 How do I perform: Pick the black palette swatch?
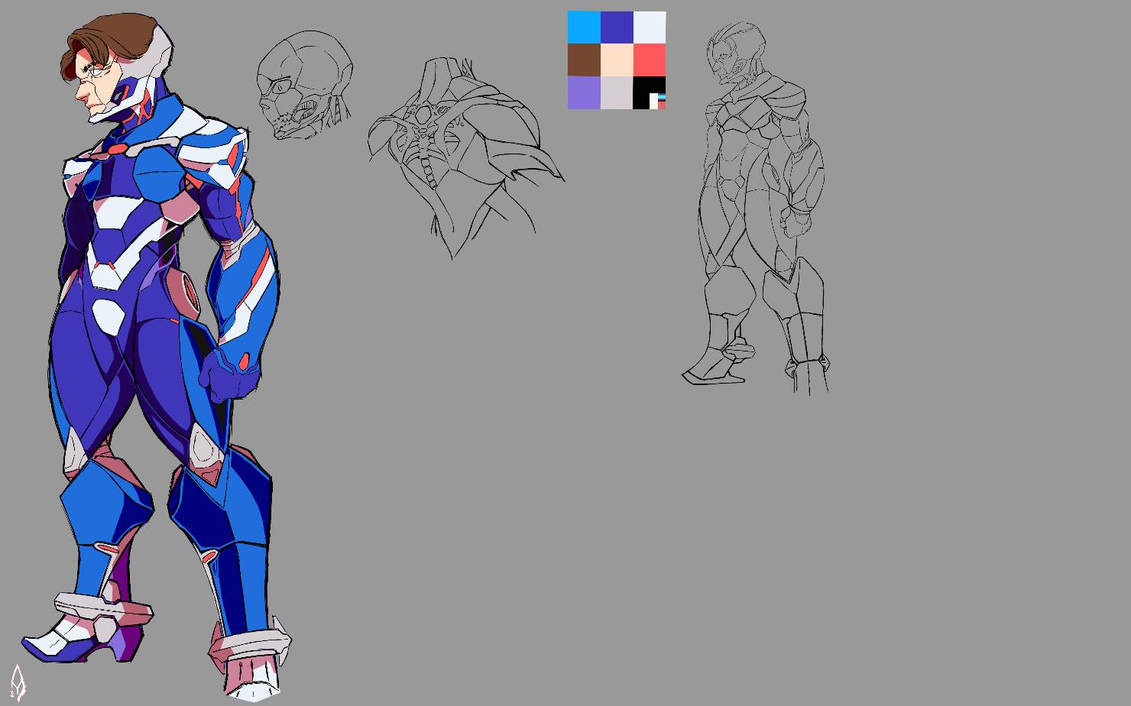point(649,93)
